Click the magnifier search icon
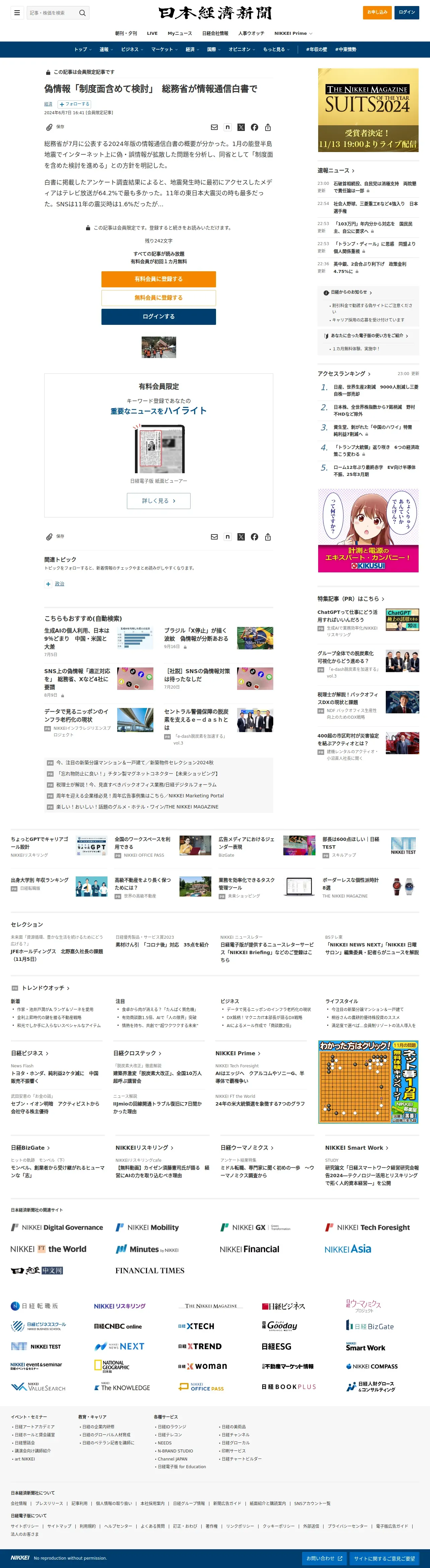The width and height of the screenshot is (430, 1568). click(x=82, y=12)
